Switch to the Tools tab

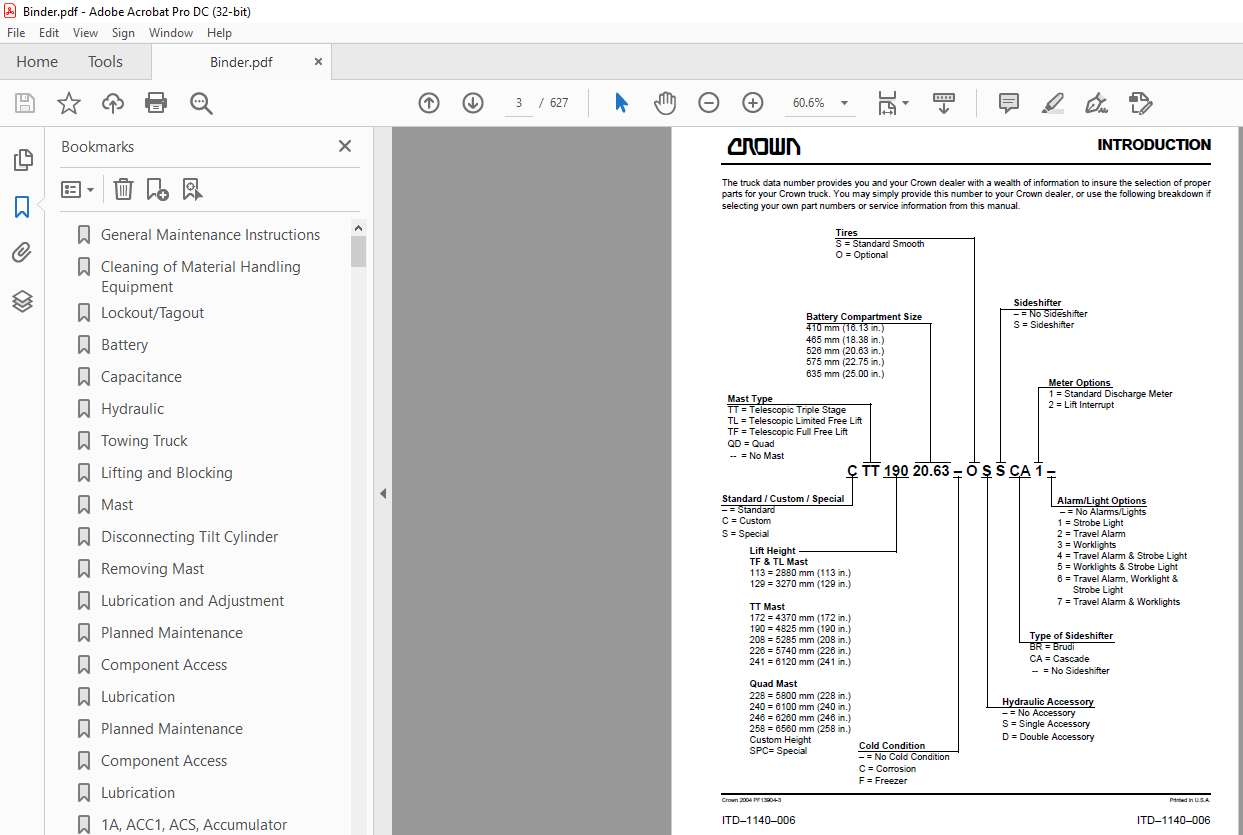click(x=105, y=62)
